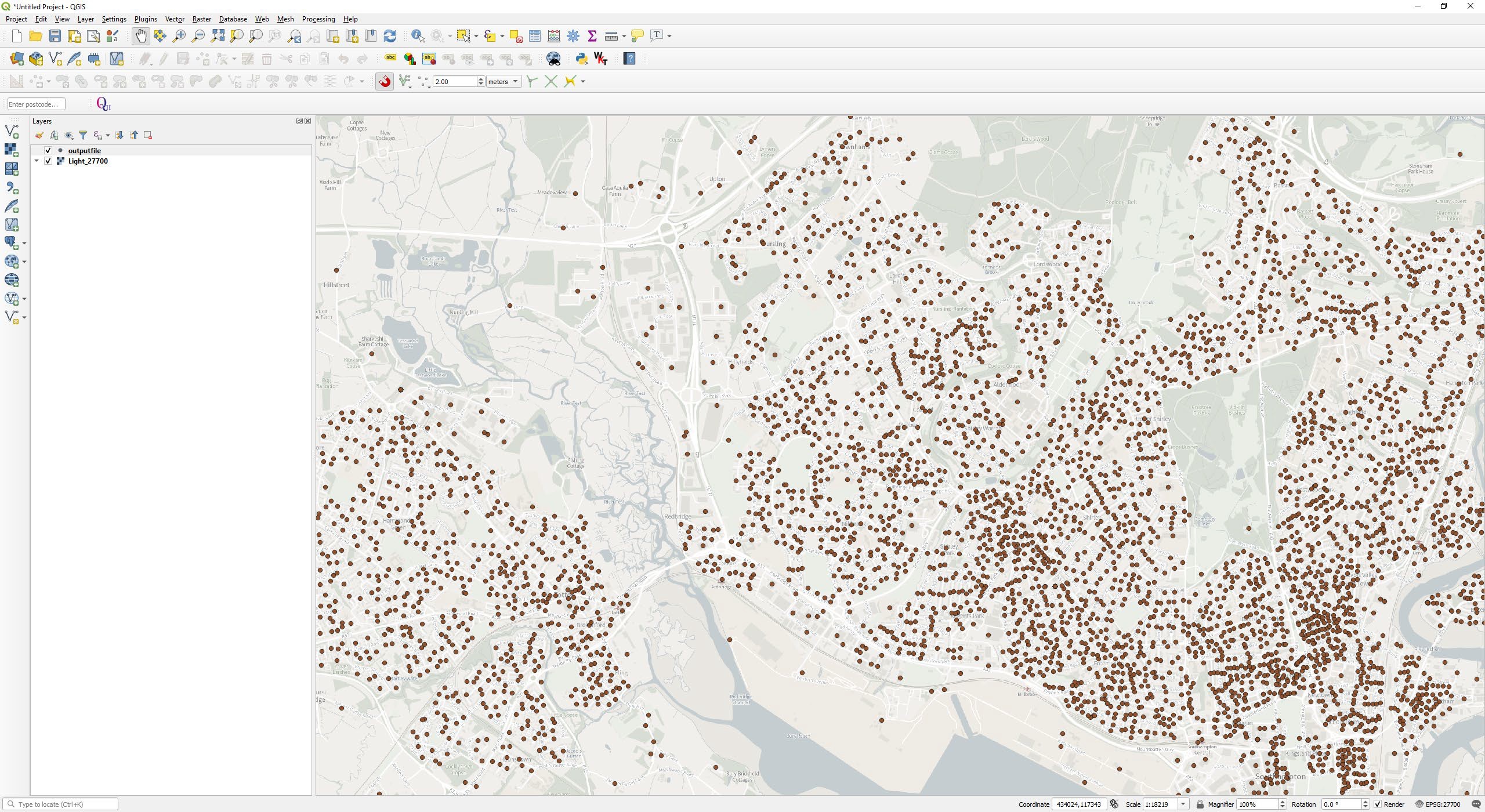1485x812 pixels.
Task: Toggle the scale lock padlock
Action: point(1200,804)
